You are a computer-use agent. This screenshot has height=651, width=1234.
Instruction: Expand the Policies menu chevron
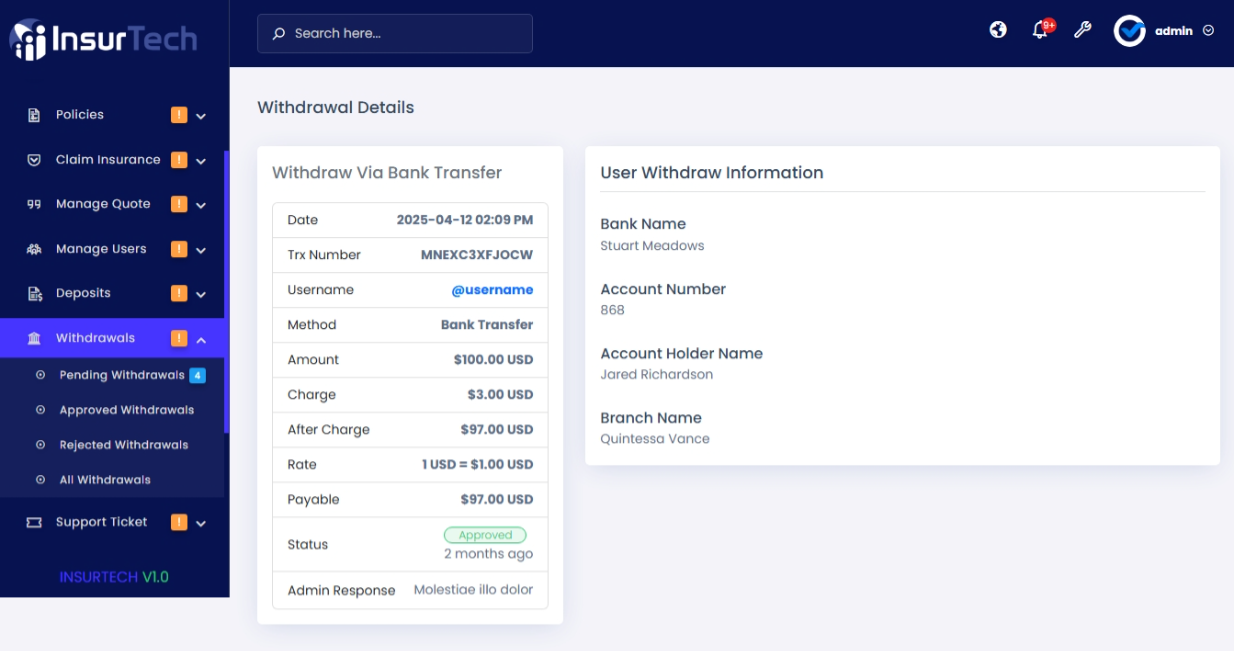point(201,116)
